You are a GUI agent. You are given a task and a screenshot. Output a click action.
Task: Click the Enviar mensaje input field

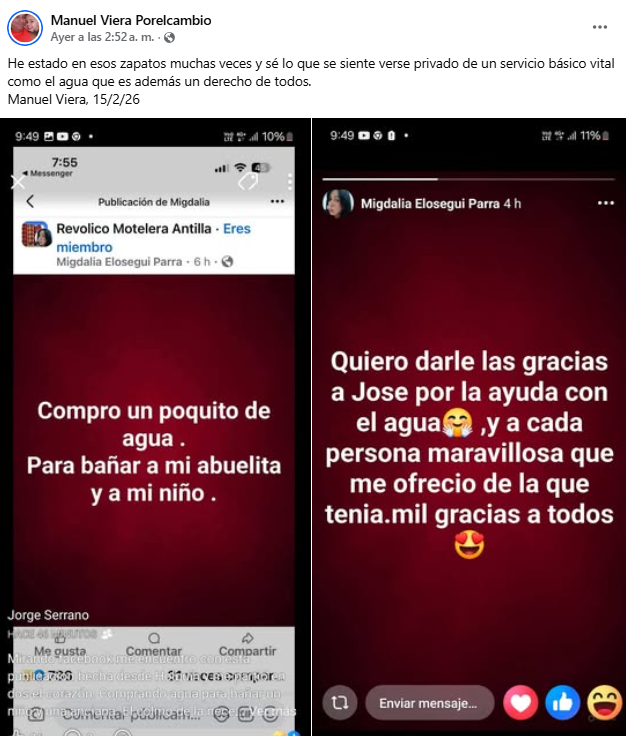point(430,703)
